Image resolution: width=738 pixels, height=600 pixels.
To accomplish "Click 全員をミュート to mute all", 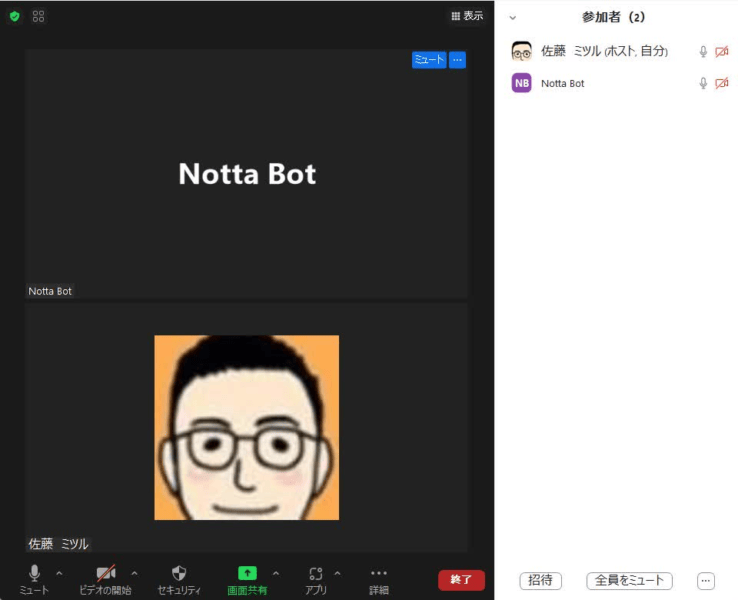I will click(629, 581).
